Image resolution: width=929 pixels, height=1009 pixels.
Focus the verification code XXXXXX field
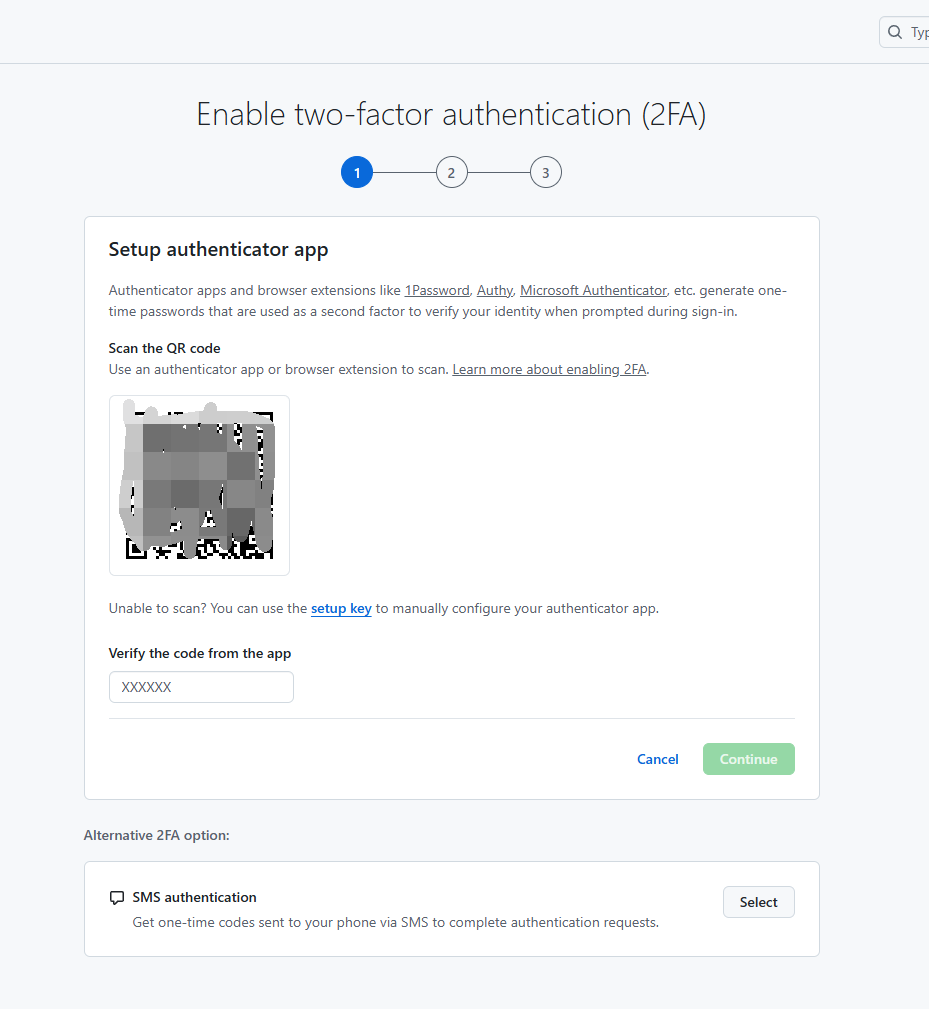[x=201, y=687]
